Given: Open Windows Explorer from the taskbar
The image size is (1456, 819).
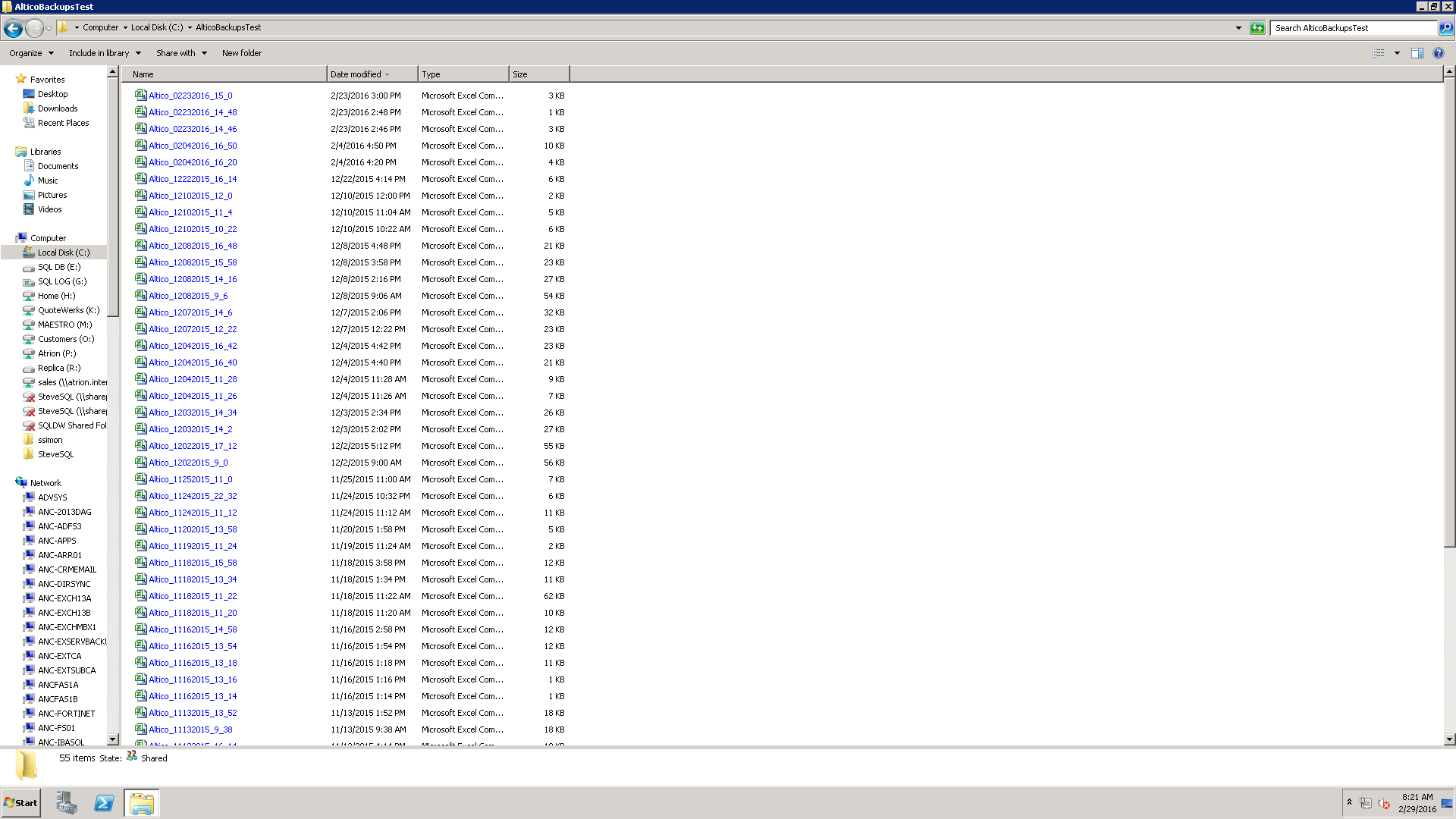Looking at the screenshot, I should coord(141,802).
